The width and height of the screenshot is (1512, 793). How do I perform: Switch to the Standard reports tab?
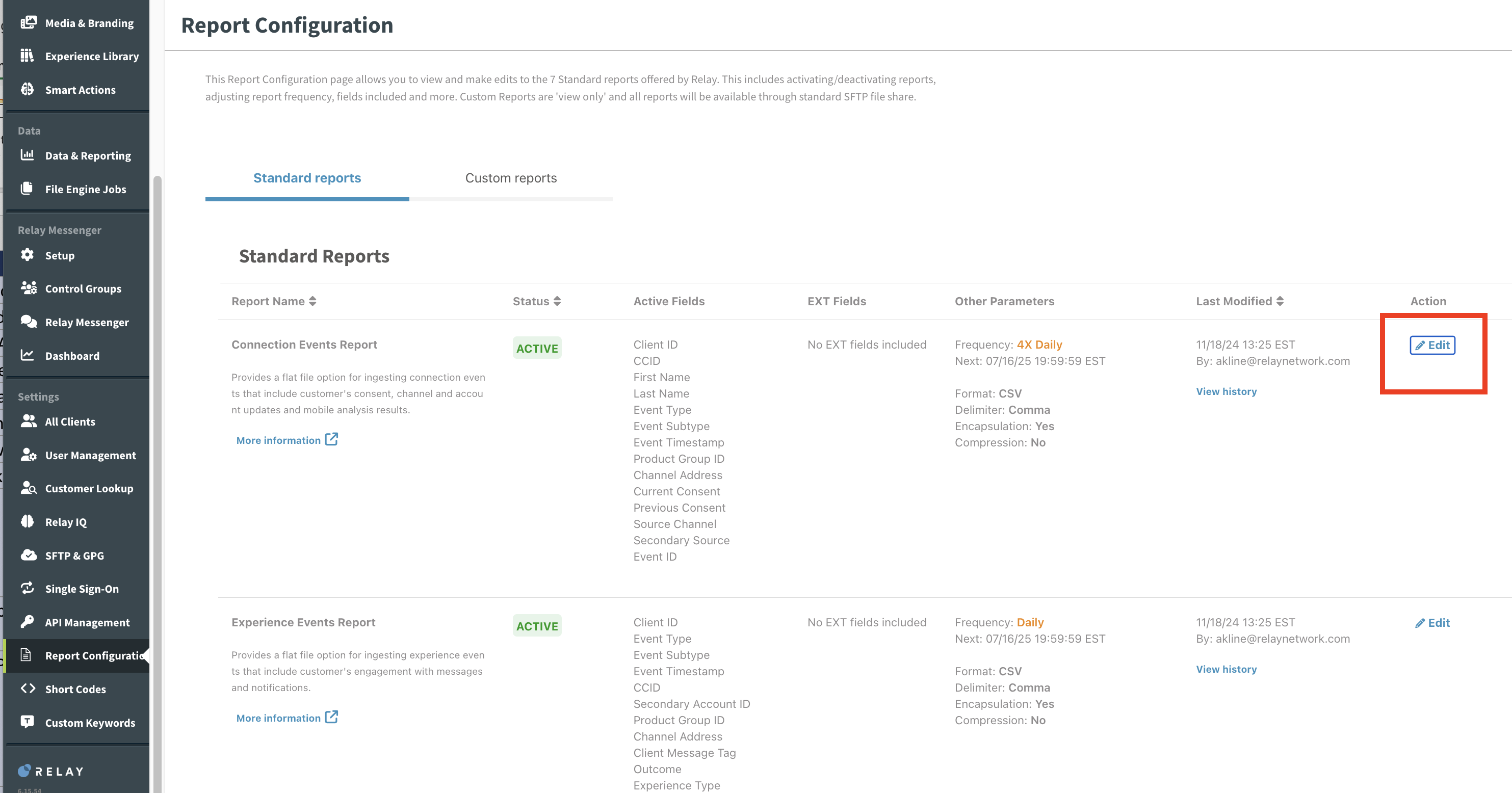click(x=307, y=178)
